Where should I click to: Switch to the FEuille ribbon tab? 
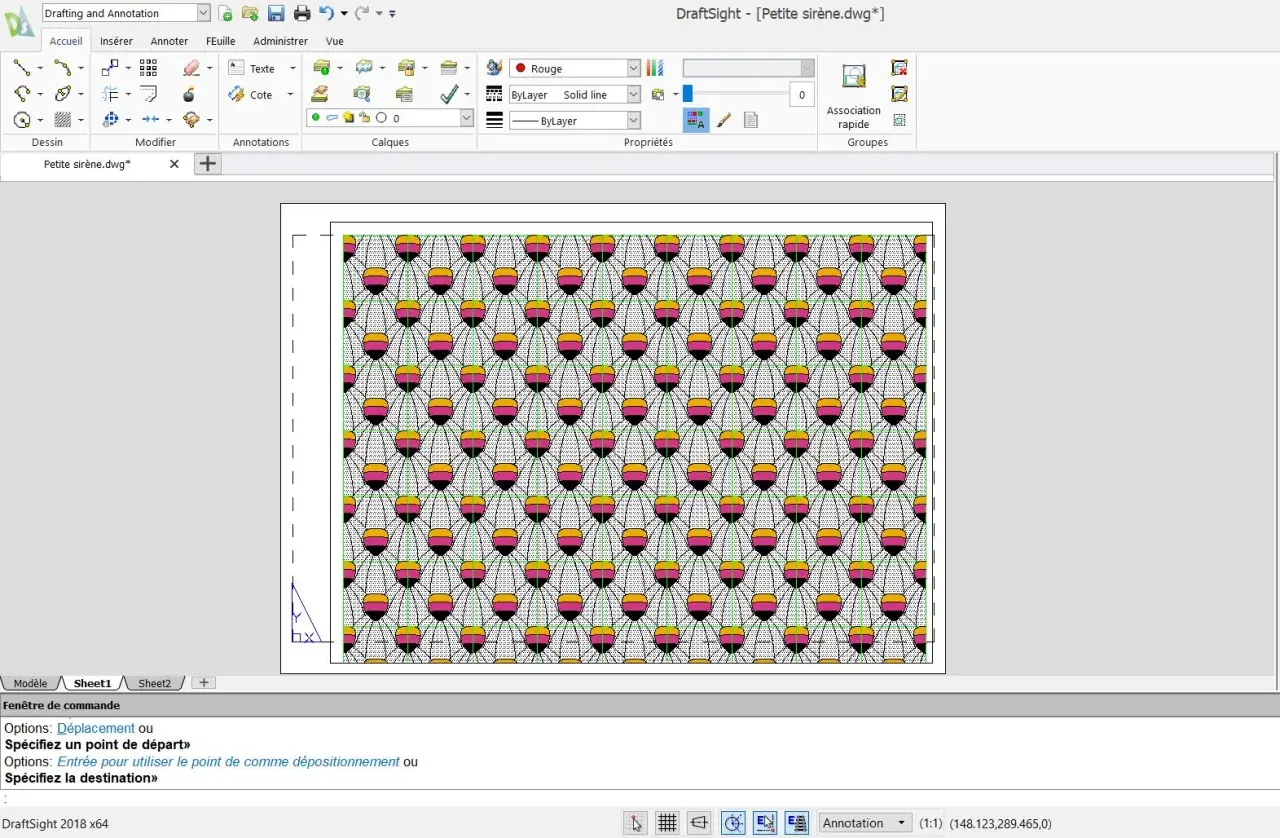coord(220,41)
